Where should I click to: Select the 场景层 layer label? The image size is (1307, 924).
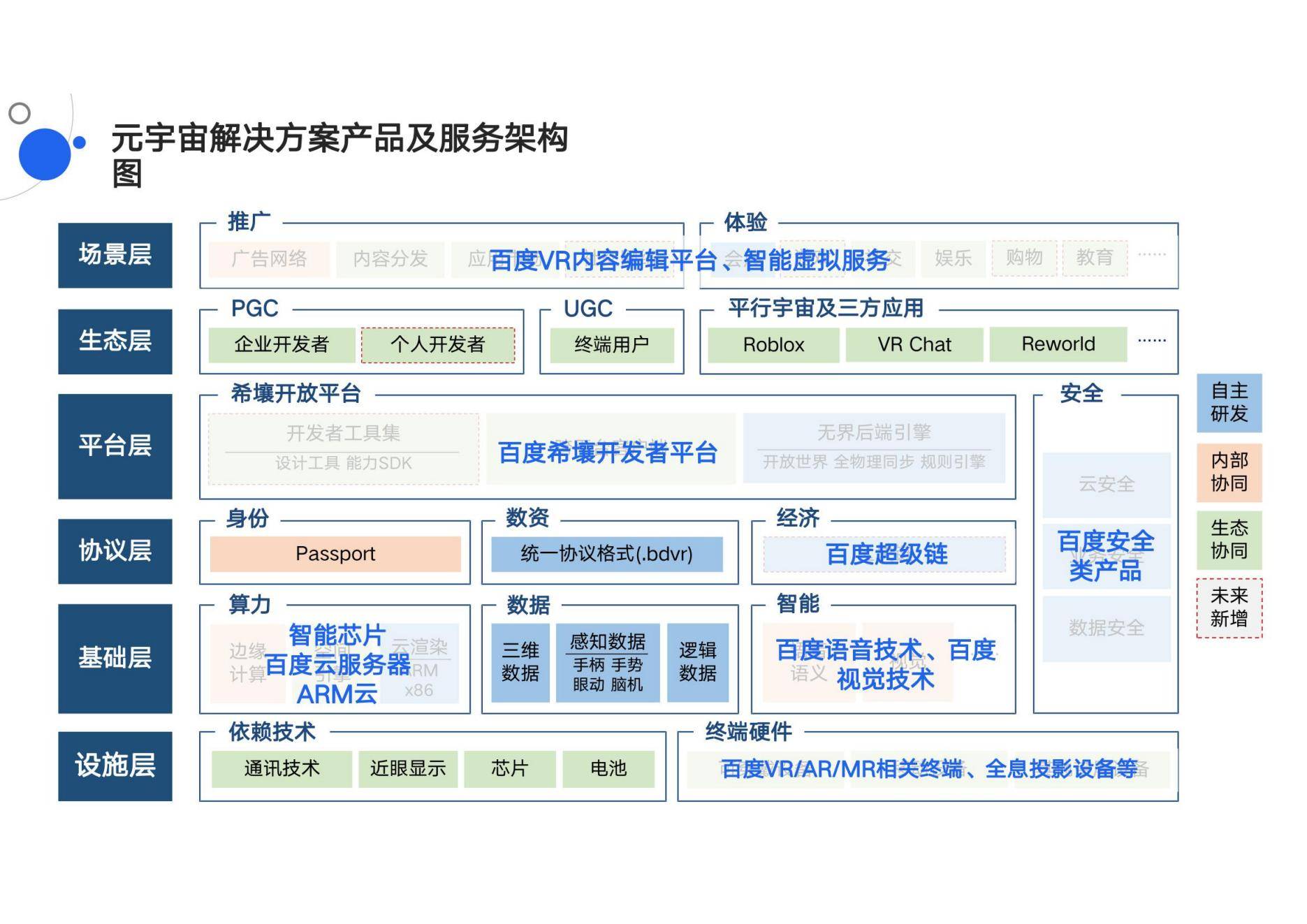click(x=115, y=255)
